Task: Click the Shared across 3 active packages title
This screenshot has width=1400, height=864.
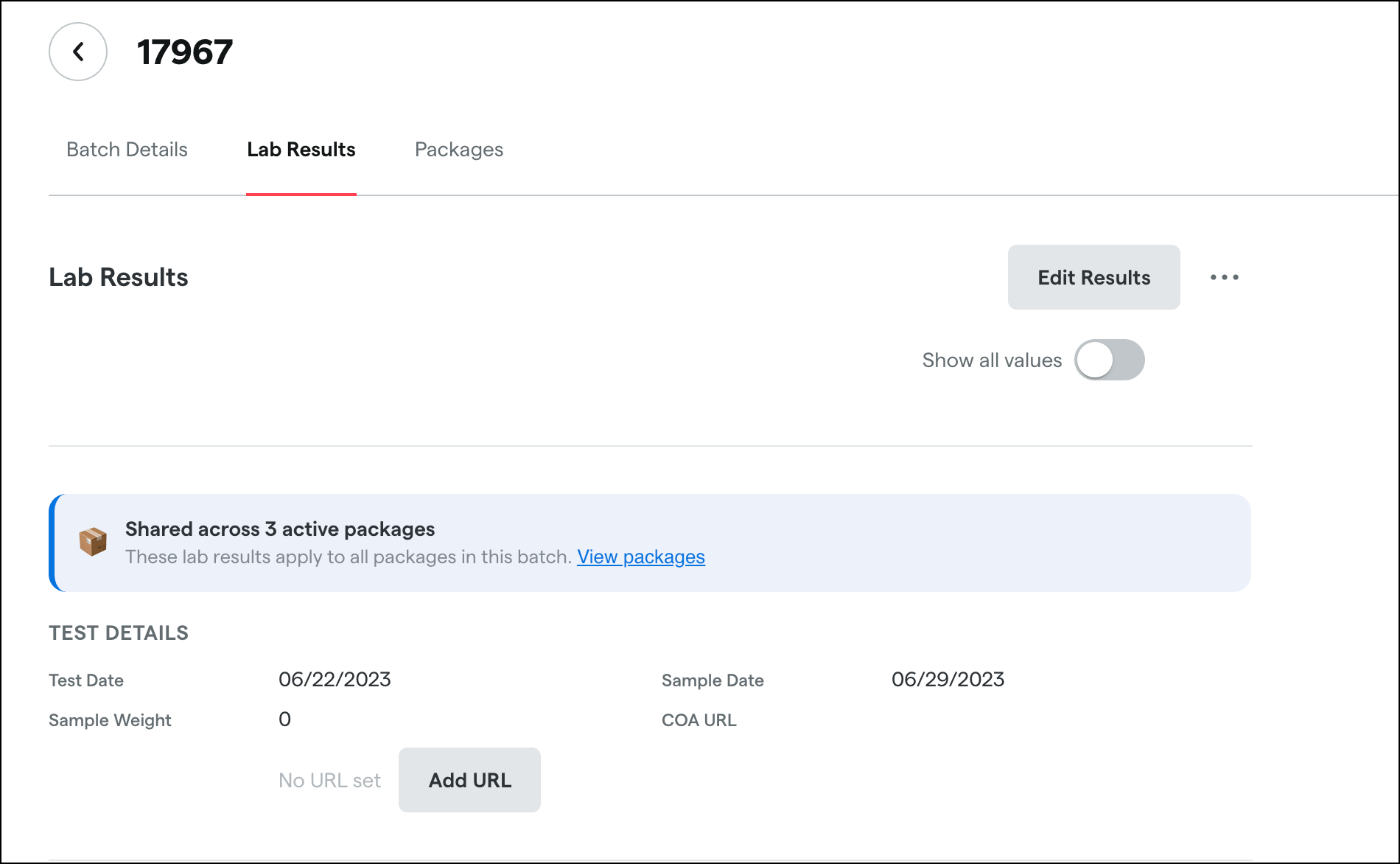Action: pos(280,529)
